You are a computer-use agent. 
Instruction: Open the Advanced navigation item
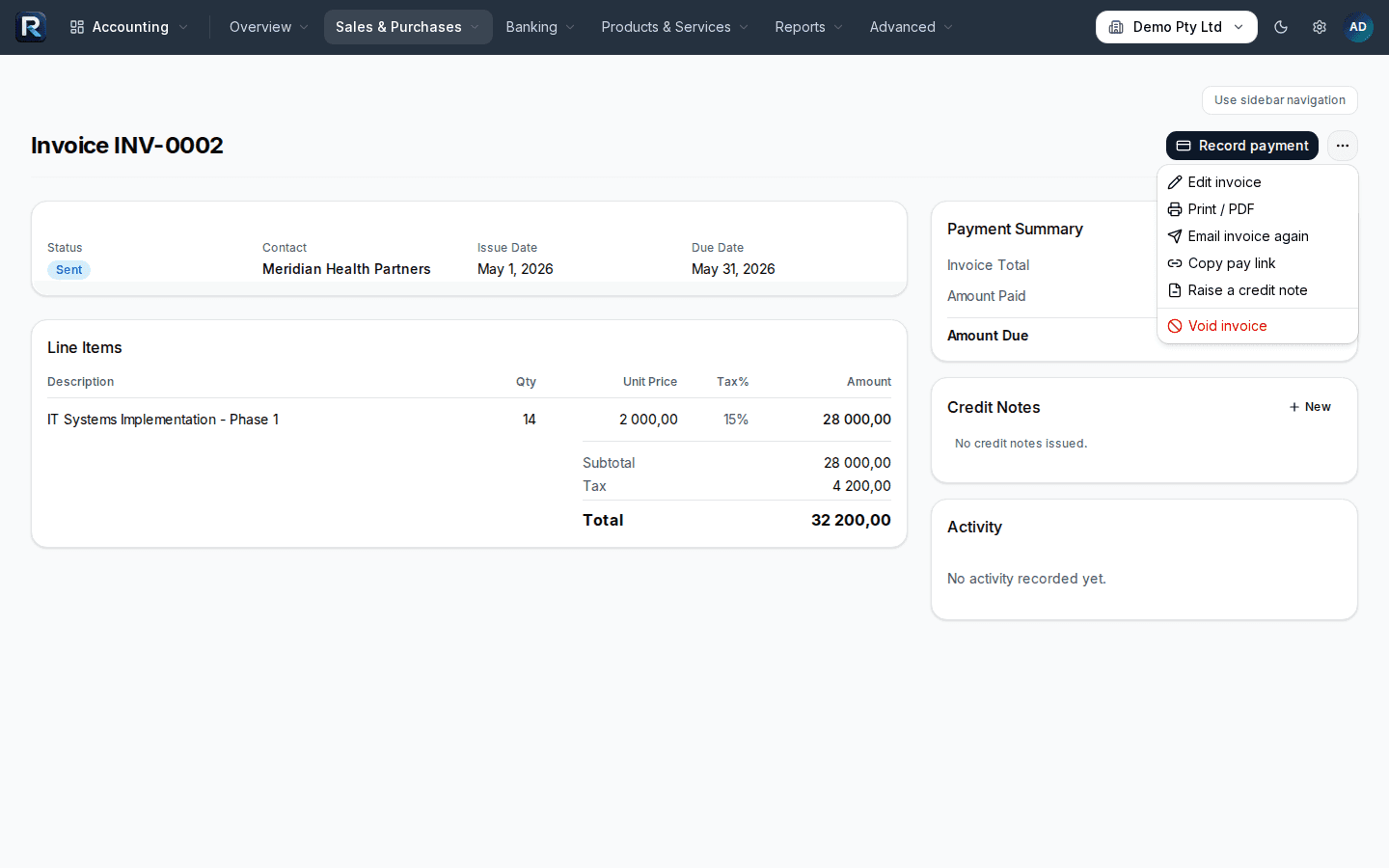(x=912, y=27)
